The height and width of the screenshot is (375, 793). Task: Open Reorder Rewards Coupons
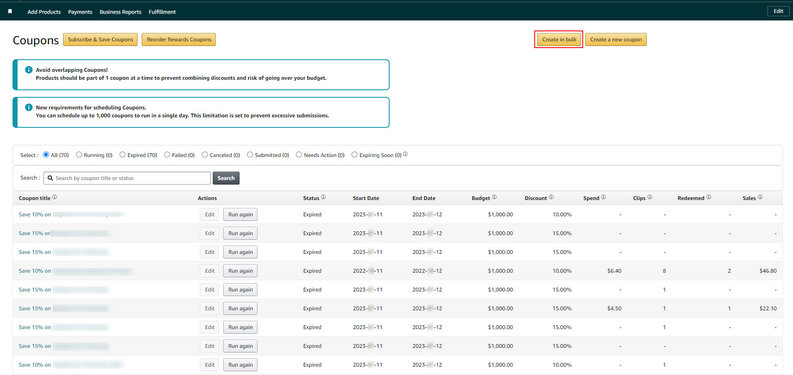[179, 39]
